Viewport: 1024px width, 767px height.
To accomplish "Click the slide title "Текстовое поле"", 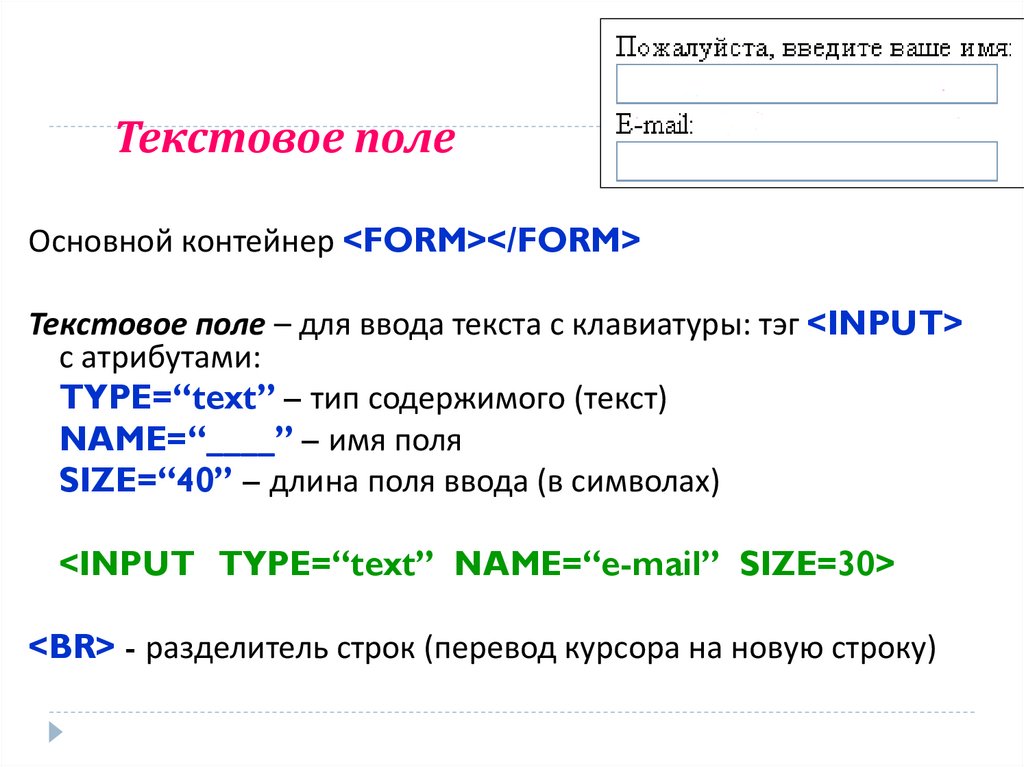I will pos(285,138).
